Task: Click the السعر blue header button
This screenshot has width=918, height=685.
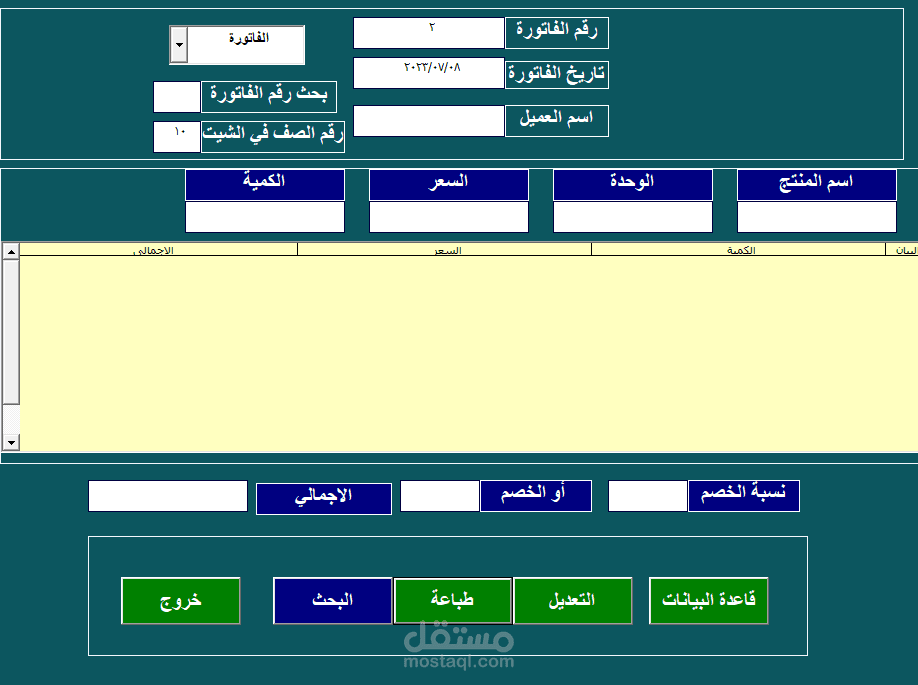Action: click(449, 185)
